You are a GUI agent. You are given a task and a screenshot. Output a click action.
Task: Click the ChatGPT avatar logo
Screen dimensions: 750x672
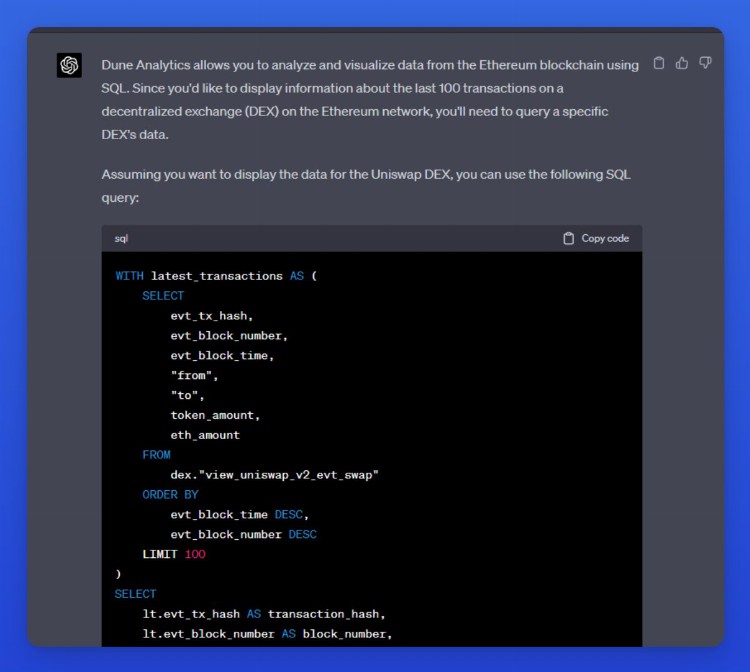[x=69, y=66]
